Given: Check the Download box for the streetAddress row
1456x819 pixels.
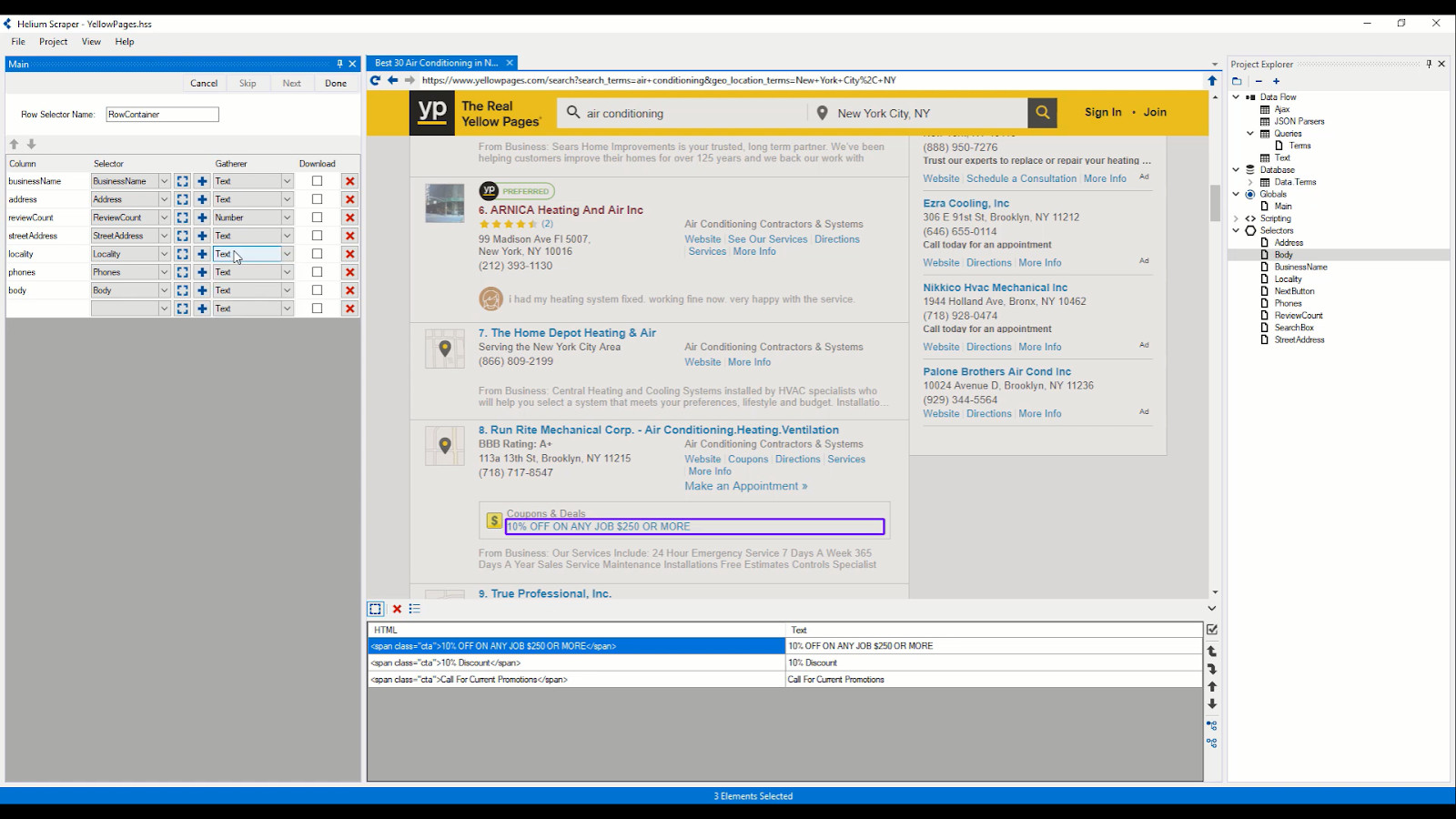Looking at the screenshot, I should [317, 236].
